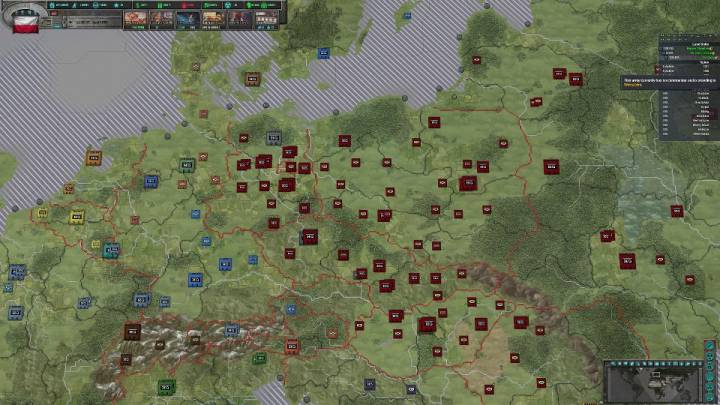
Task: Select small red counter on Baltic coast, Latvia
Action: click(477, 60)
